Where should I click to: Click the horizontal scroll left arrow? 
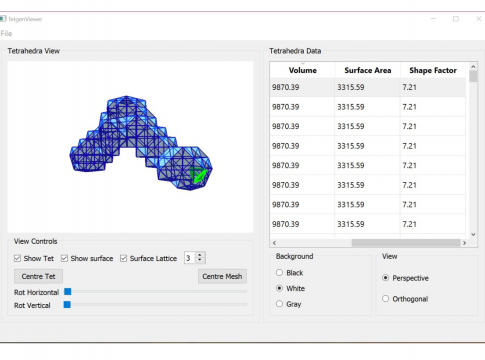click(274, 243)
